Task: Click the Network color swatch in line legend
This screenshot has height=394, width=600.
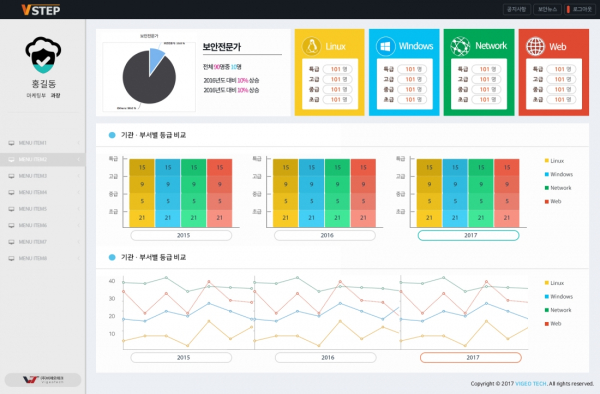Action: point(547,310)
